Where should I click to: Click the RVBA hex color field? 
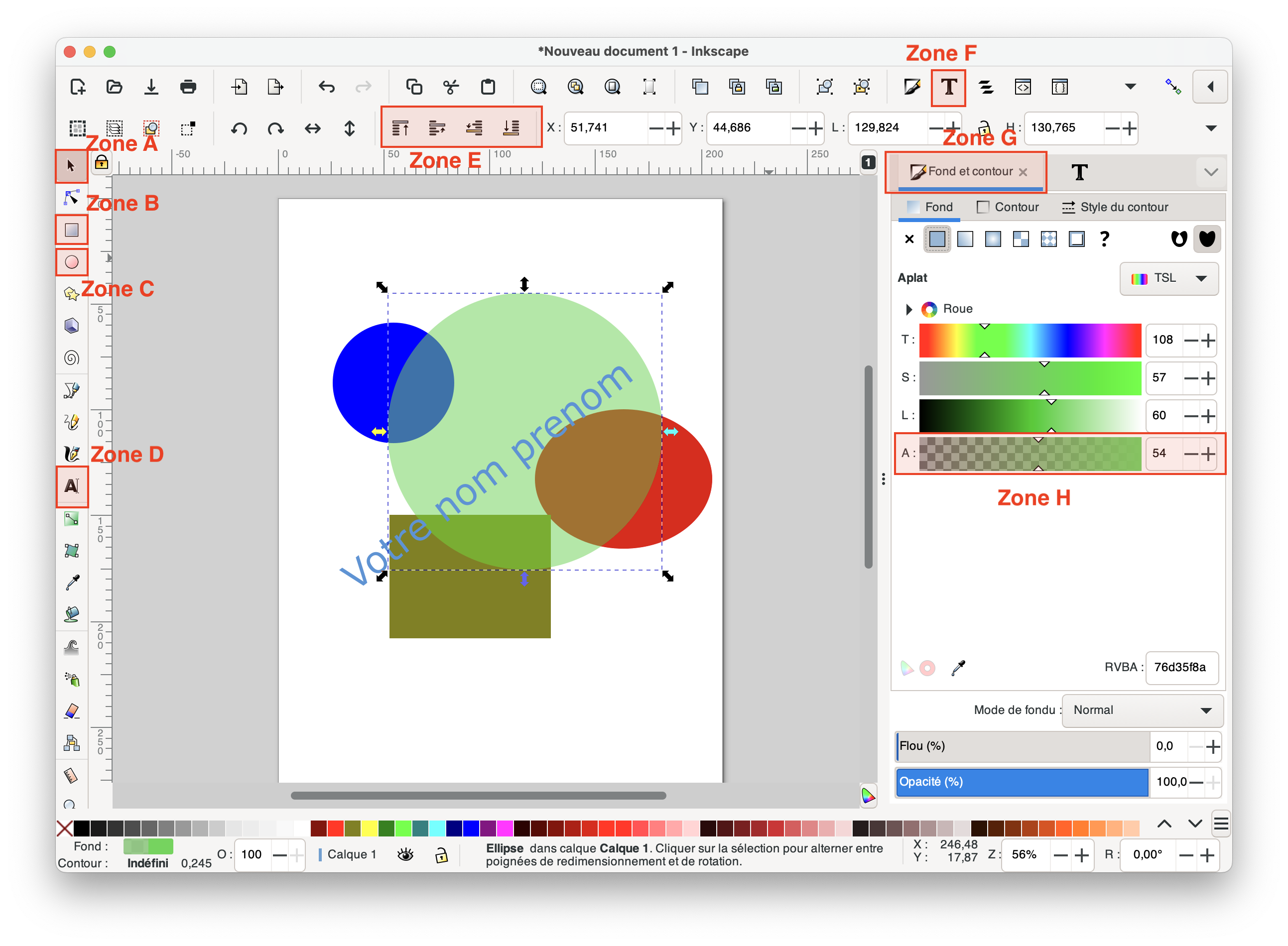coord(1181,667)
